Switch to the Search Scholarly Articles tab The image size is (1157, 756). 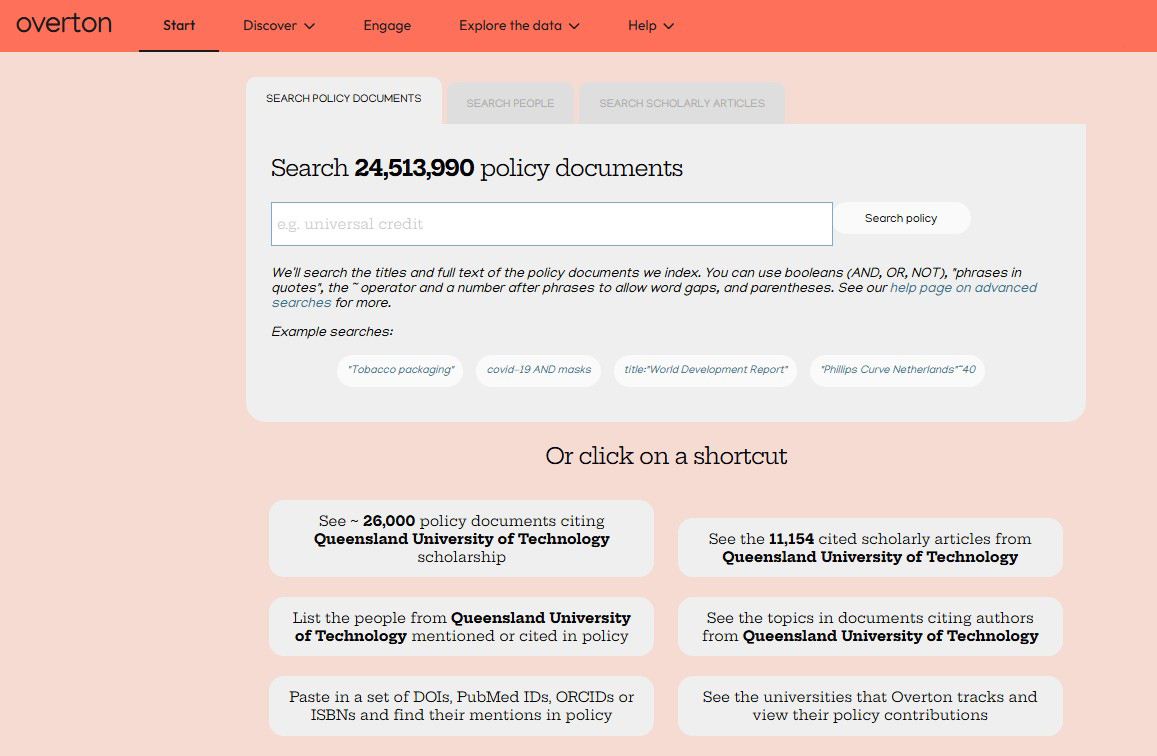(682, 103)
